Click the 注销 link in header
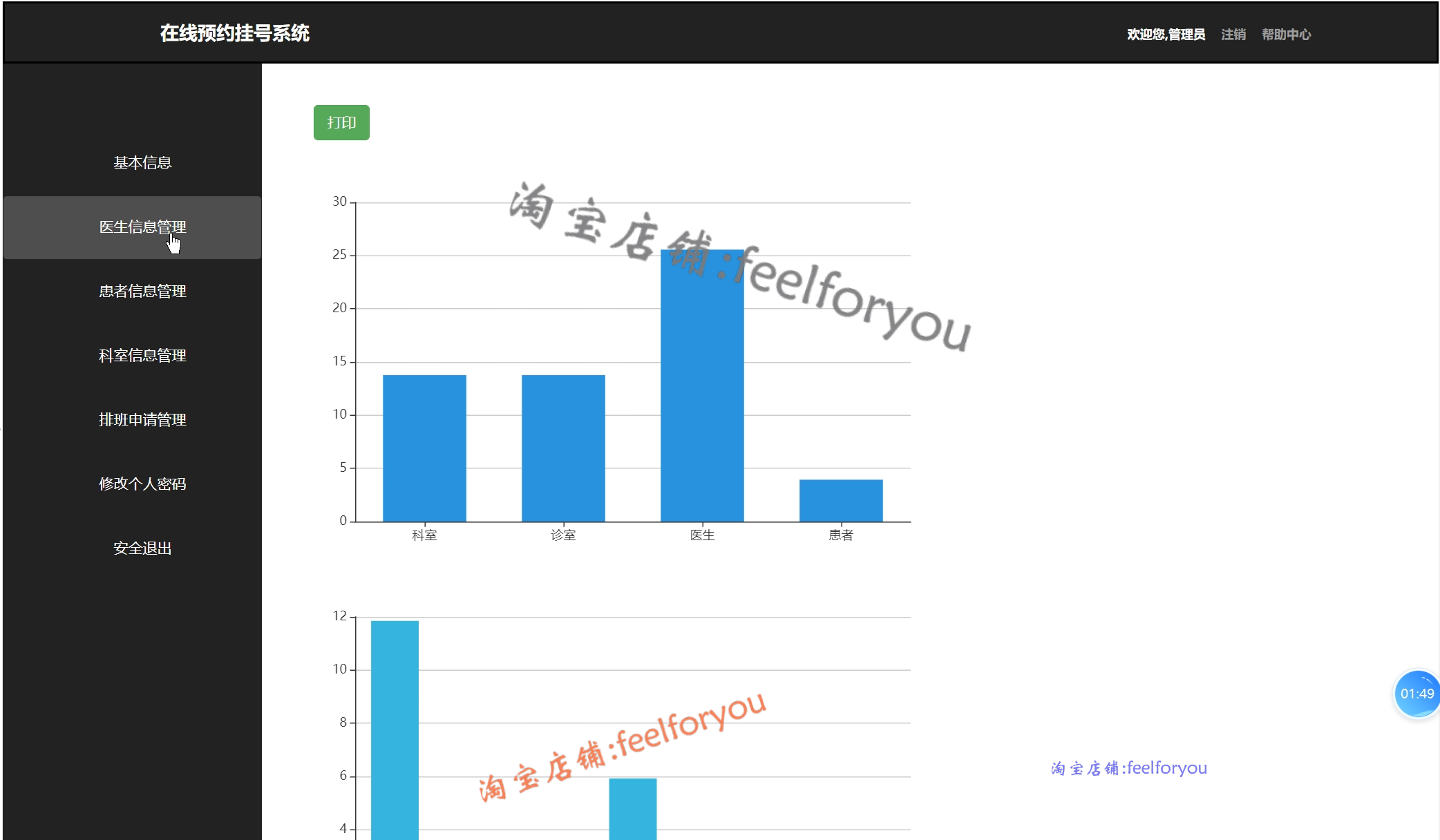Screen dimensions: 1440x840 [1233, 35]
